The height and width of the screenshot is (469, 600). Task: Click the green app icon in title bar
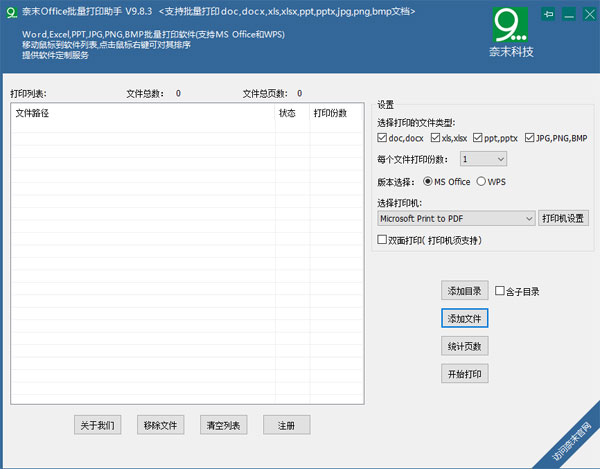coord(12,12)
